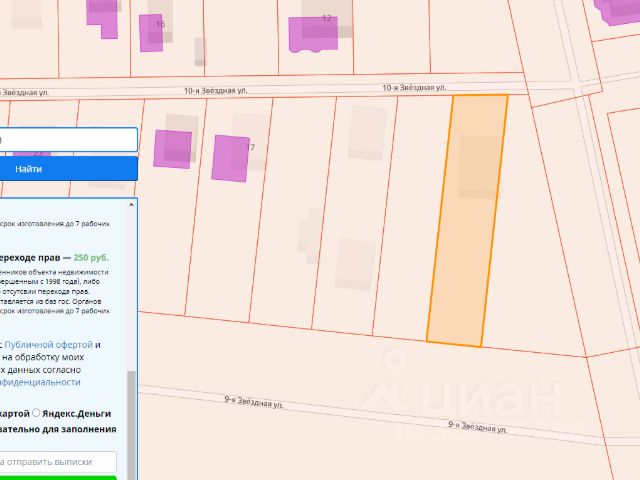This screenshot has height=480, width=640.
Task: Select the orange highlighted land plot
Action: (467, 220)
